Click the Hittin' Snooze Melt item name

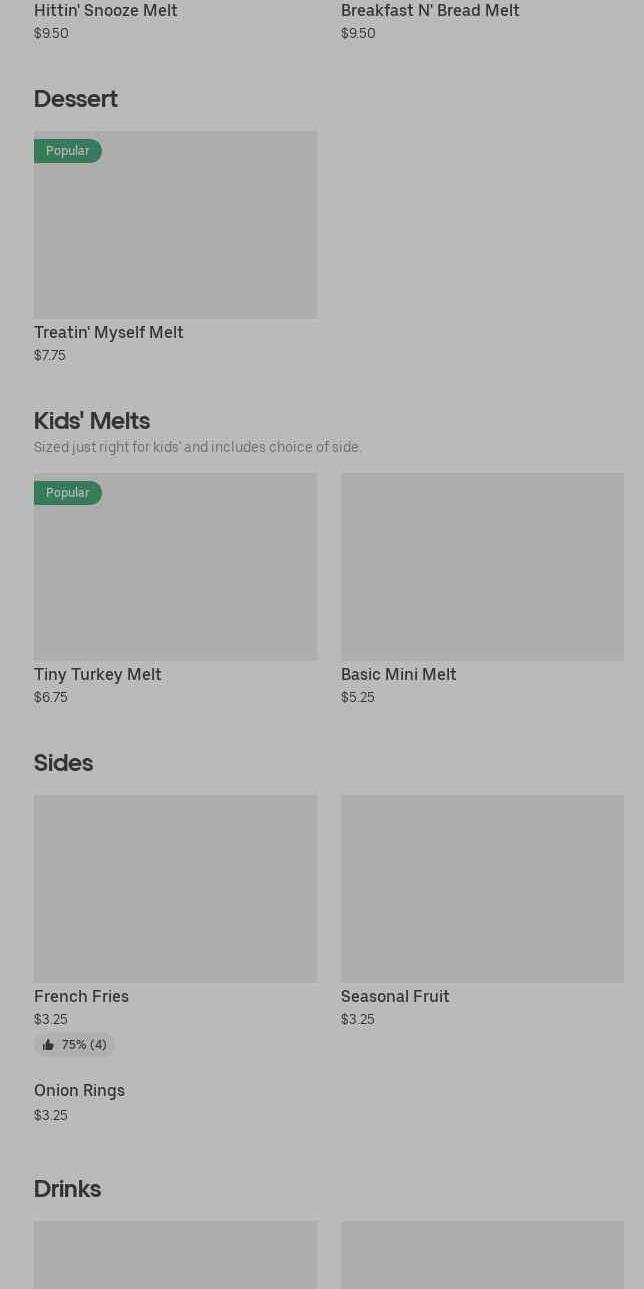(106, 11)
